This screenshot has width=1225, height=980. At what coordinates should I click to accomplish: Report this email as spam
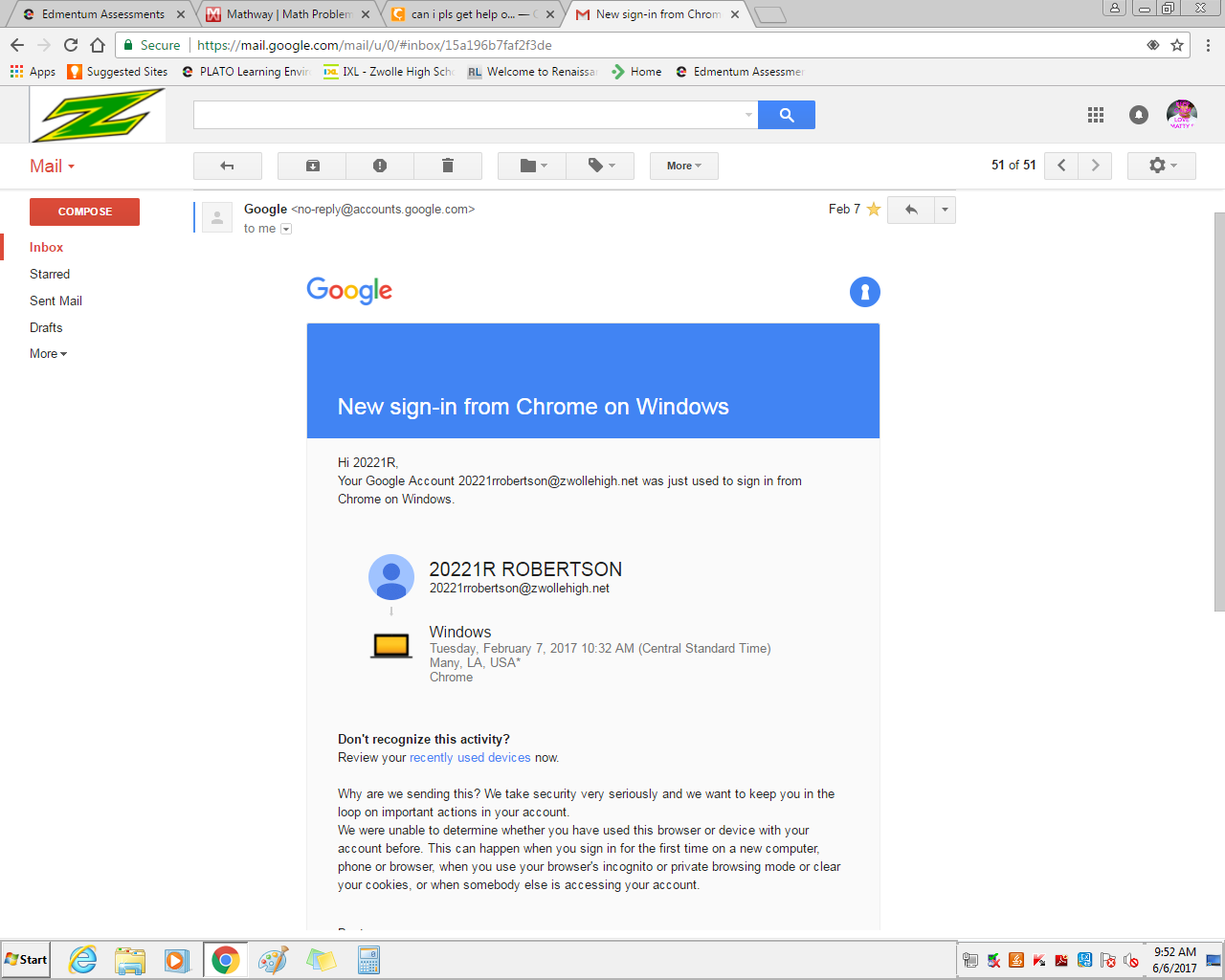coord(380,166)
